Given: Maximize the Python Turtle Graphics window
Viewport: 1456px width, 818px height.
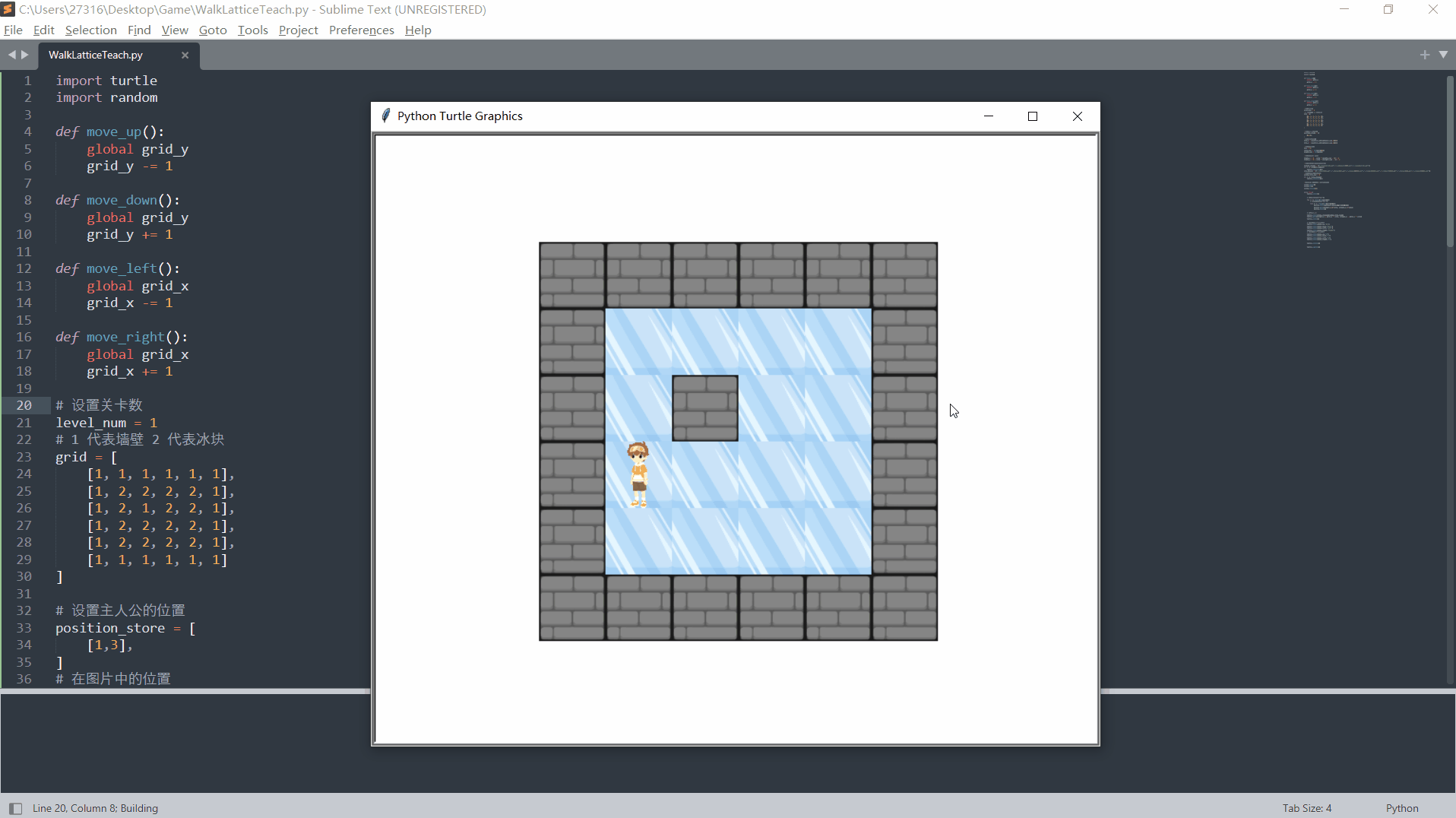Looking at the screenshot, I should coord(1033,116).
